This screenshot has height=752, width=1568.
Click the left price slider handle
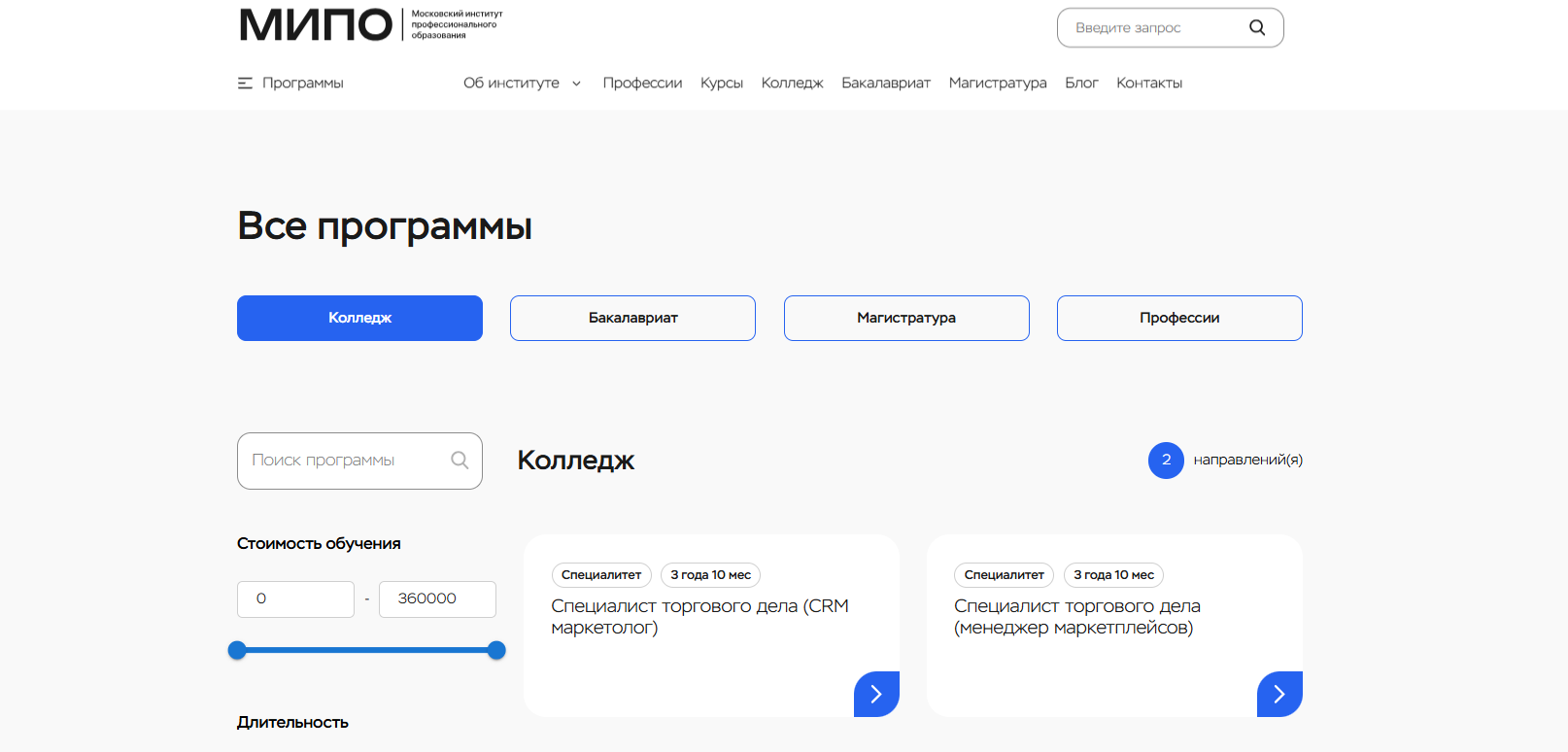click(x=237, y=650)
